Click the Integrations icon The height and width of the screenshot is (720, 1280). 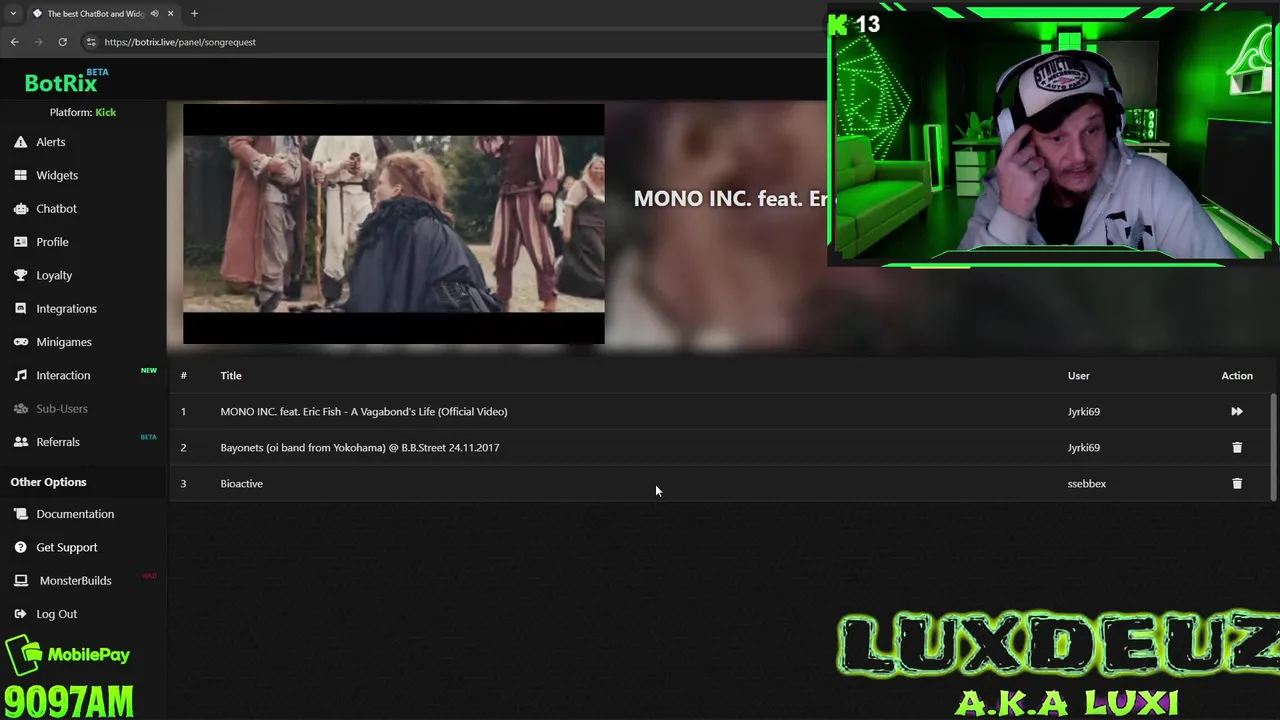point(20,309)
